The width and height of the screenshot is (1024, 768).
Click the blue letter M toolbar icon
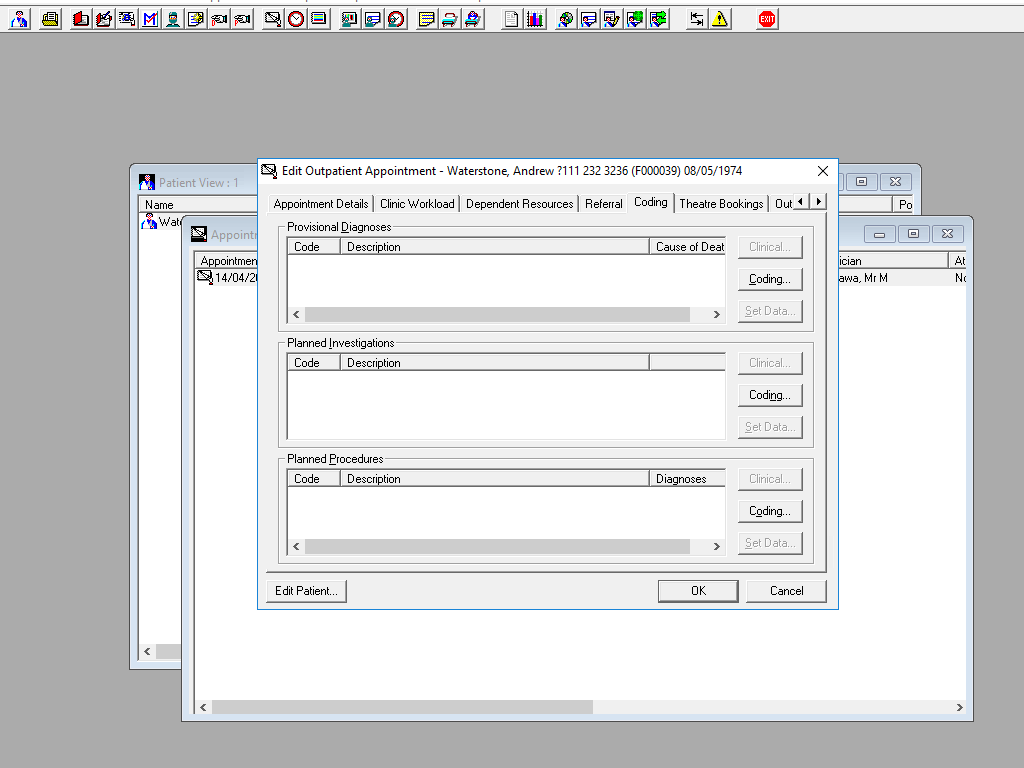[x=150, y=19]
